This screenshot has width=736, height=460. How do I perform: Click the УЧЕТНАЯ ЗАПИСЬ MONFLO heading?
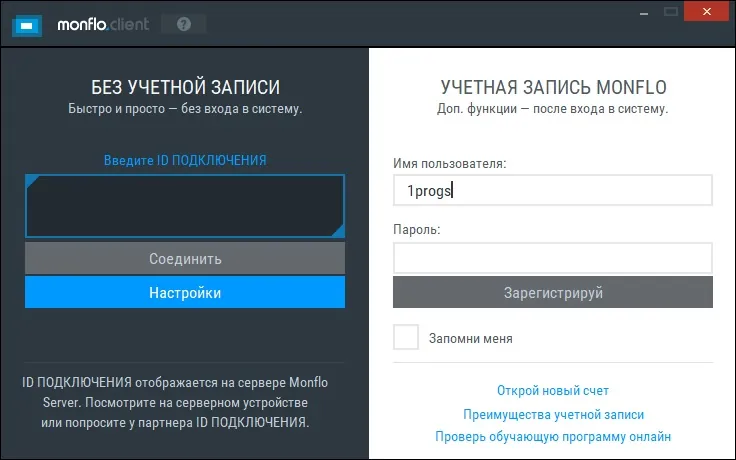[x=553, y=87]
